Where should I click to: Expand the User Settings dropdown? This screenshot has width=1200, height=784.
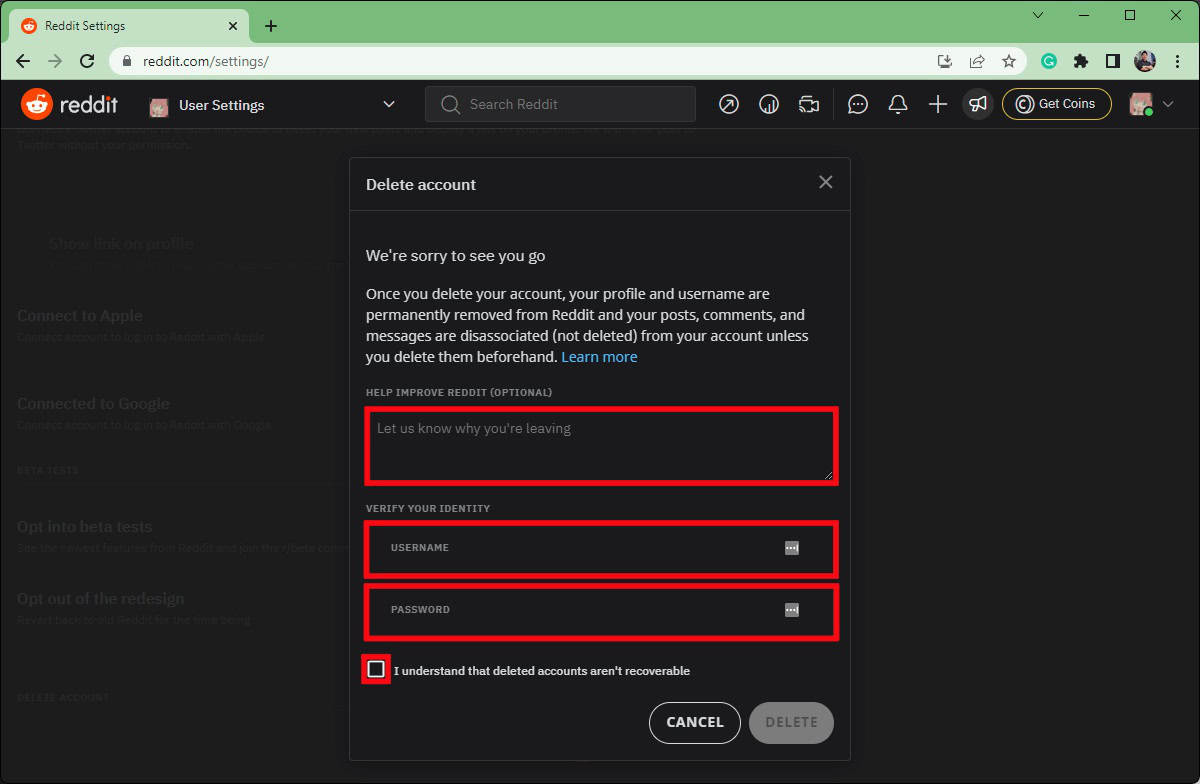click(389, 104)
